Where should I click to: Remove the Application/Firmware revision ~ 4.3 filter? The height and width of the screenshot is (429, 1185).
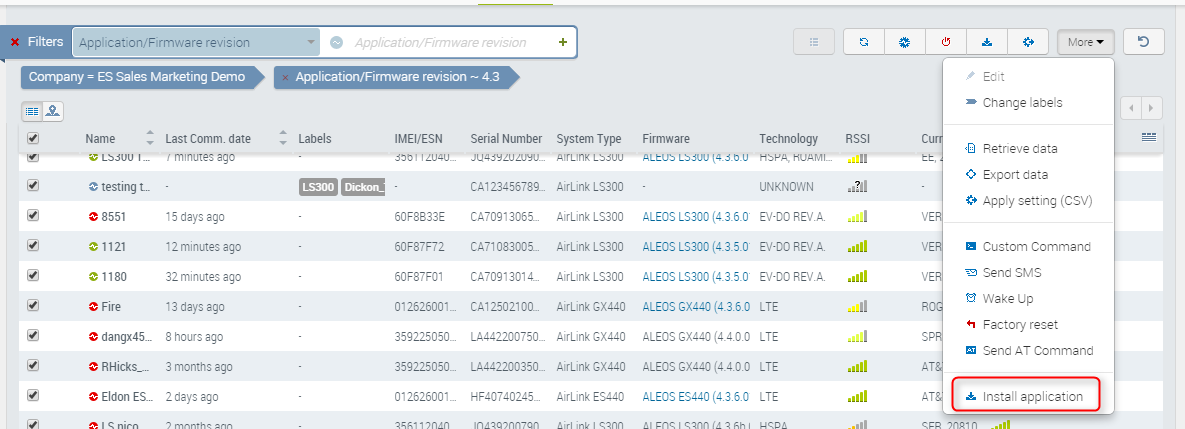[x=286, y=77]
